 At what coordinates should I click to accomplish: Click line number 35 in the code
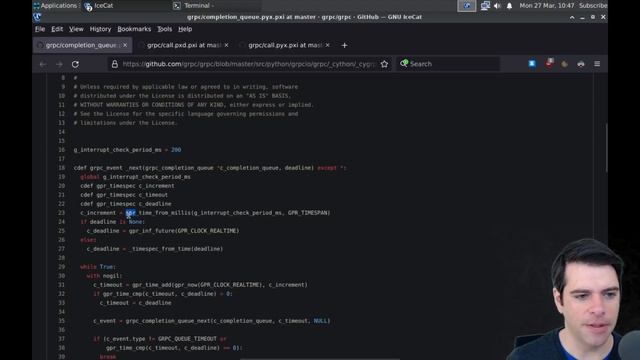click(x=61, y=321)
